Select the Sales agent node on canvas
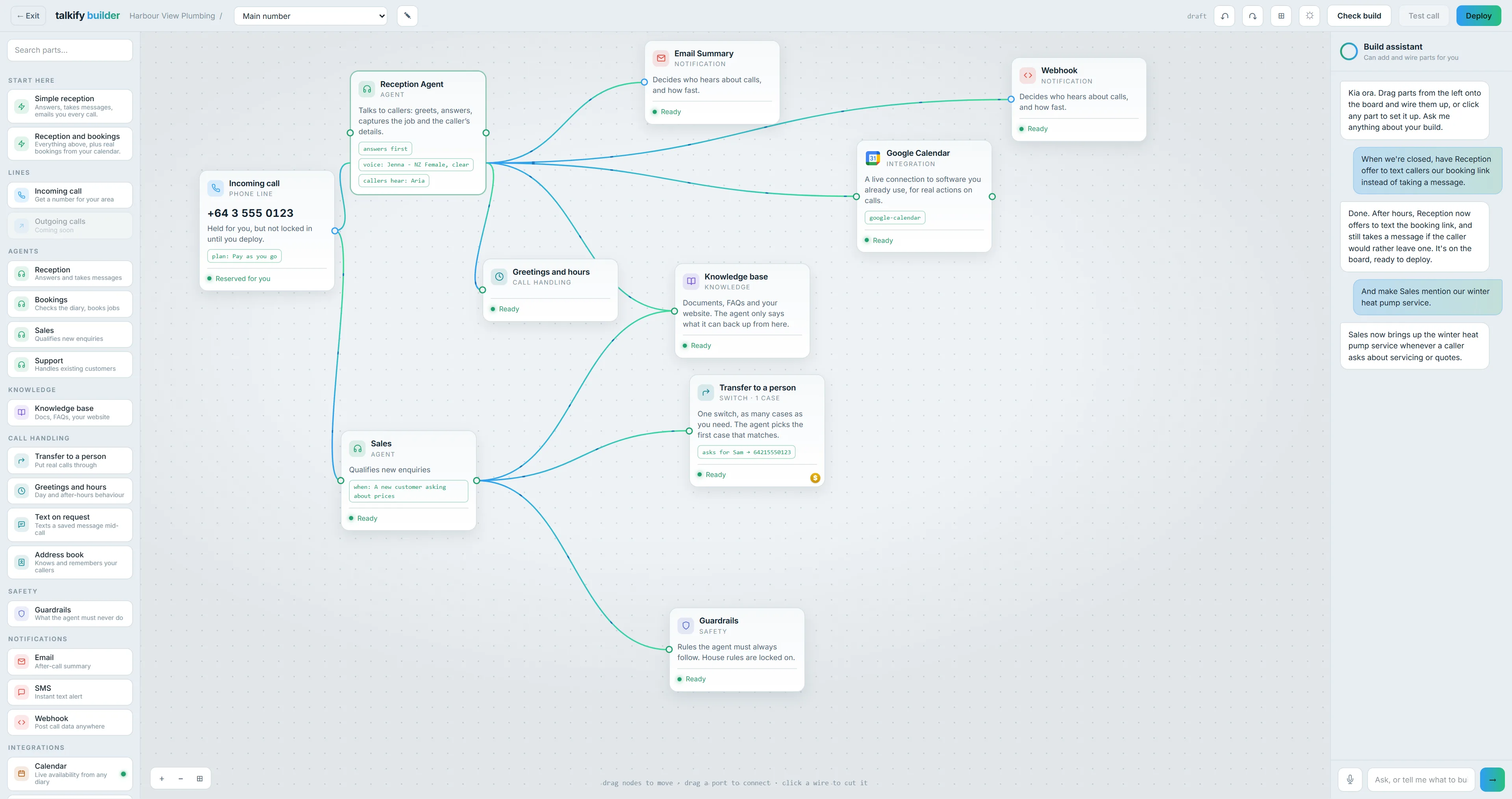The width and height of the screenshot is (1512, 799). pos(409,481)
